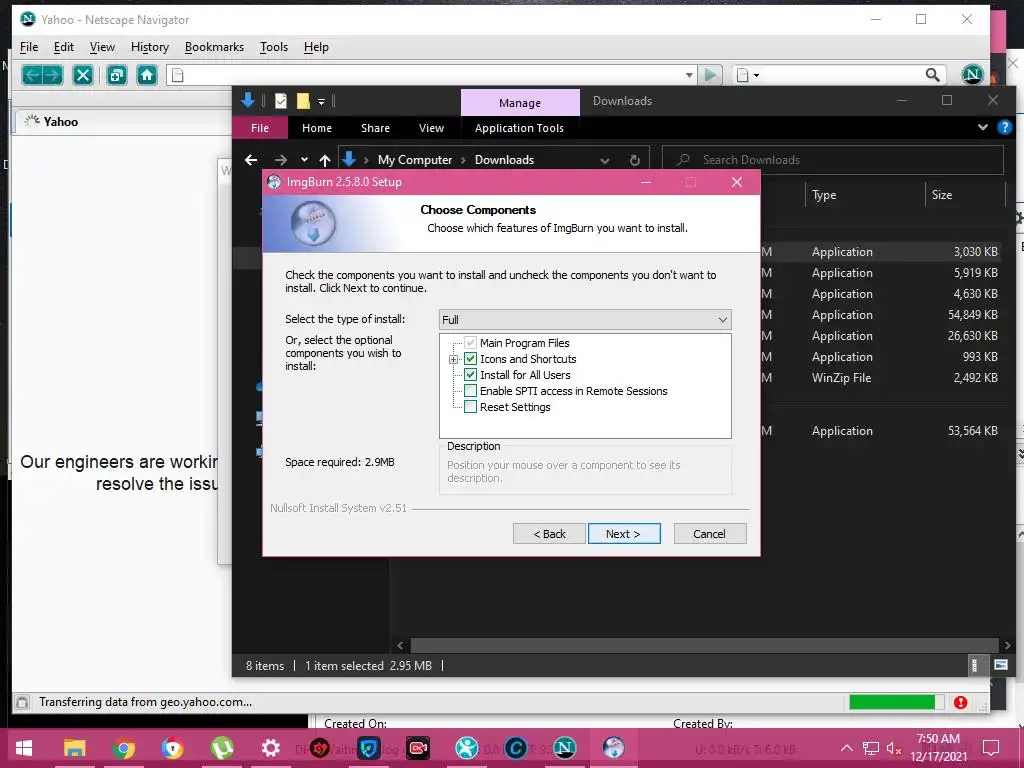This screenshot has width=1024, height=768.
Task: Click Explorer forward arrow
Action: (281, 159)
